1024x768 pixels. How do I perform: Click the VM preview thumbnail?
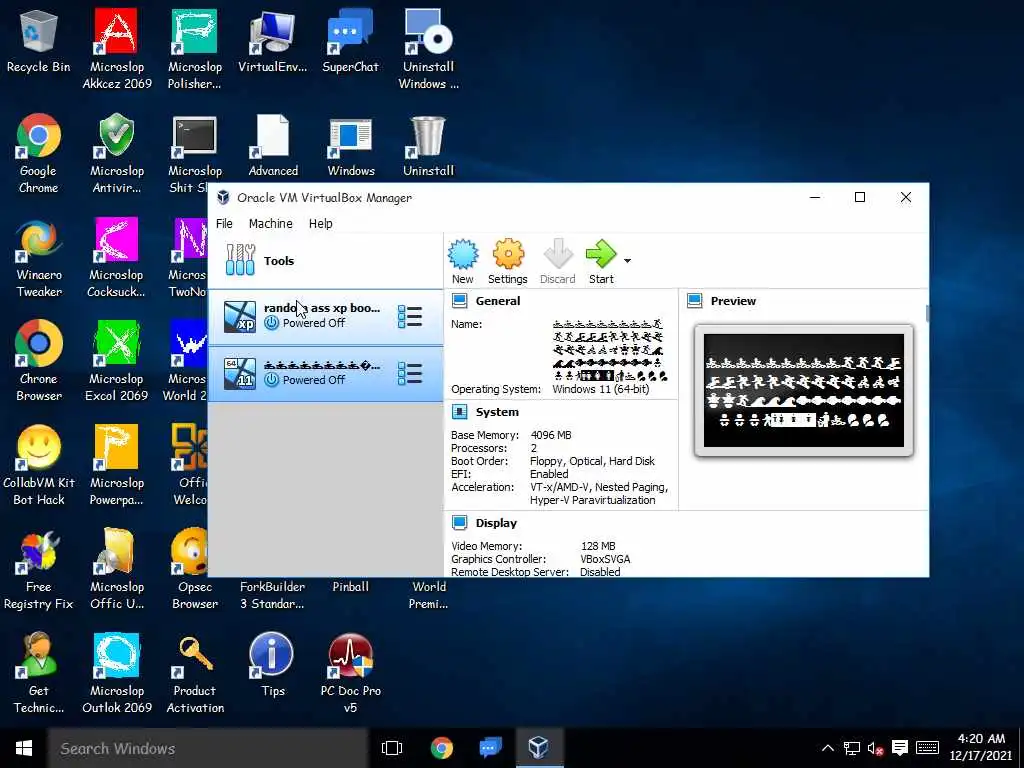(x=804, y=391)
